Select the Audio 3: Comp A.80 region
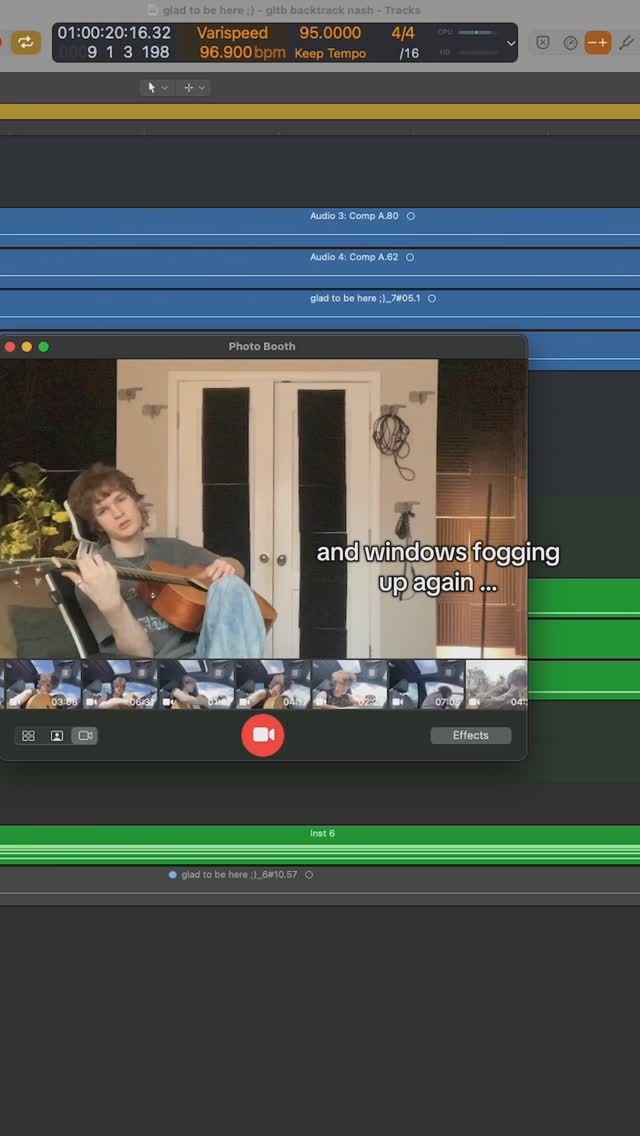The height and width of the screenshot is (1136, 640). (x=354, y=221)
